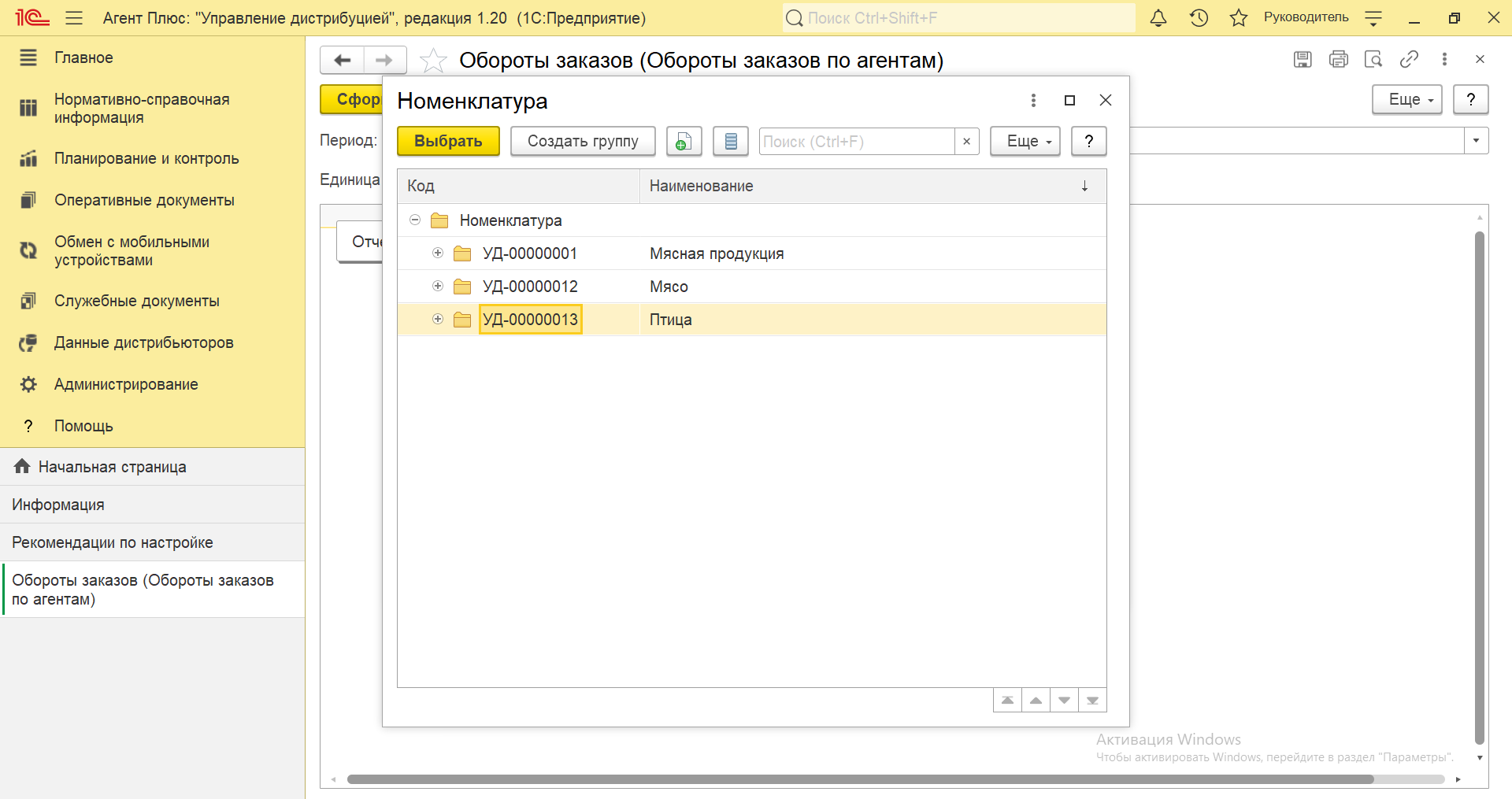
Task: Move up one item arrow
Action: click(1036, 700)
